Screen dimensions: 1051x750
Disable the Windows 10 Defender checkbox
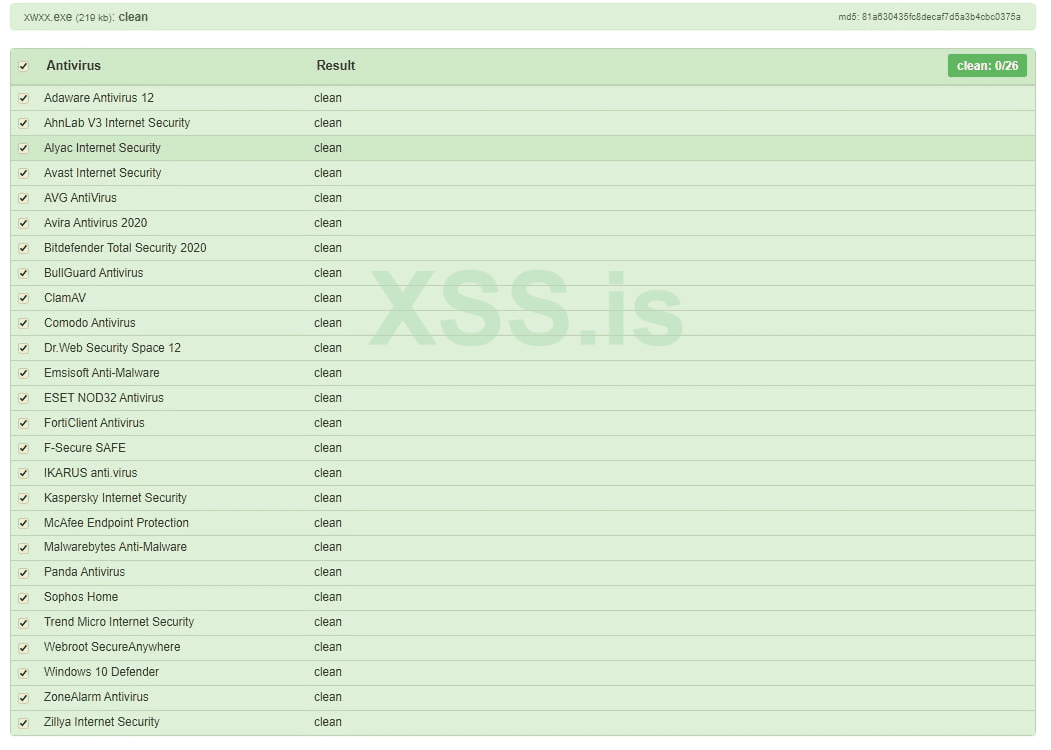(x=23, y=673)
